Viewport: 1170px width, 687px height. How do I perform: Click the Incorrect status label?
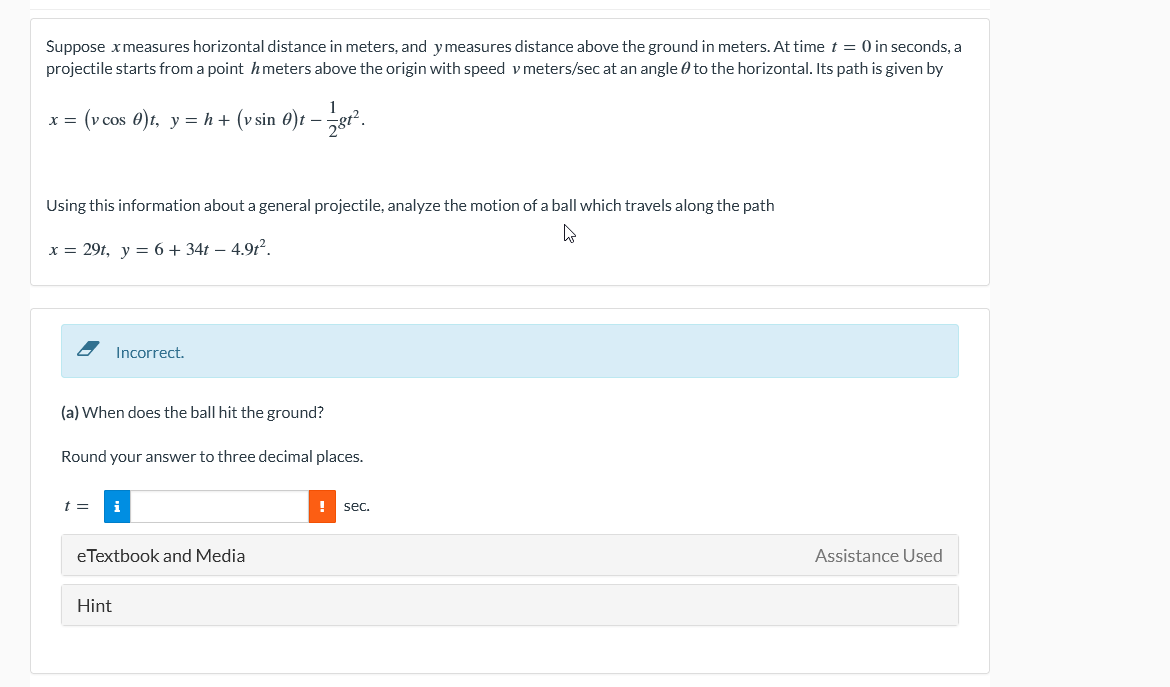[x=150, y=352]
